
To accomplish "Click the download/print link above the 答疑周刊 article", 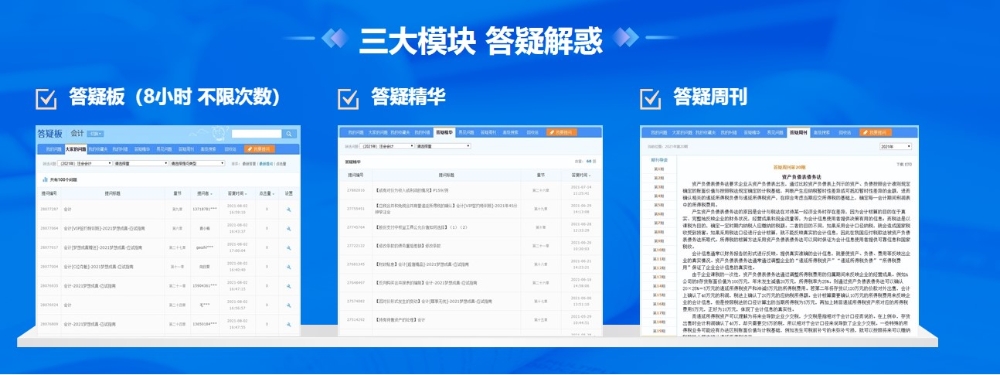I will click(x=904, y=164).
